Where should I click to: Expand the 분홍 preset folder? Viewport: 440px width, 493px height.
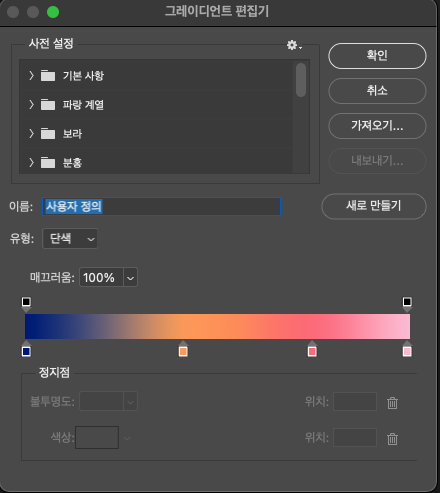pyautogui.click(x=31, y=163)
